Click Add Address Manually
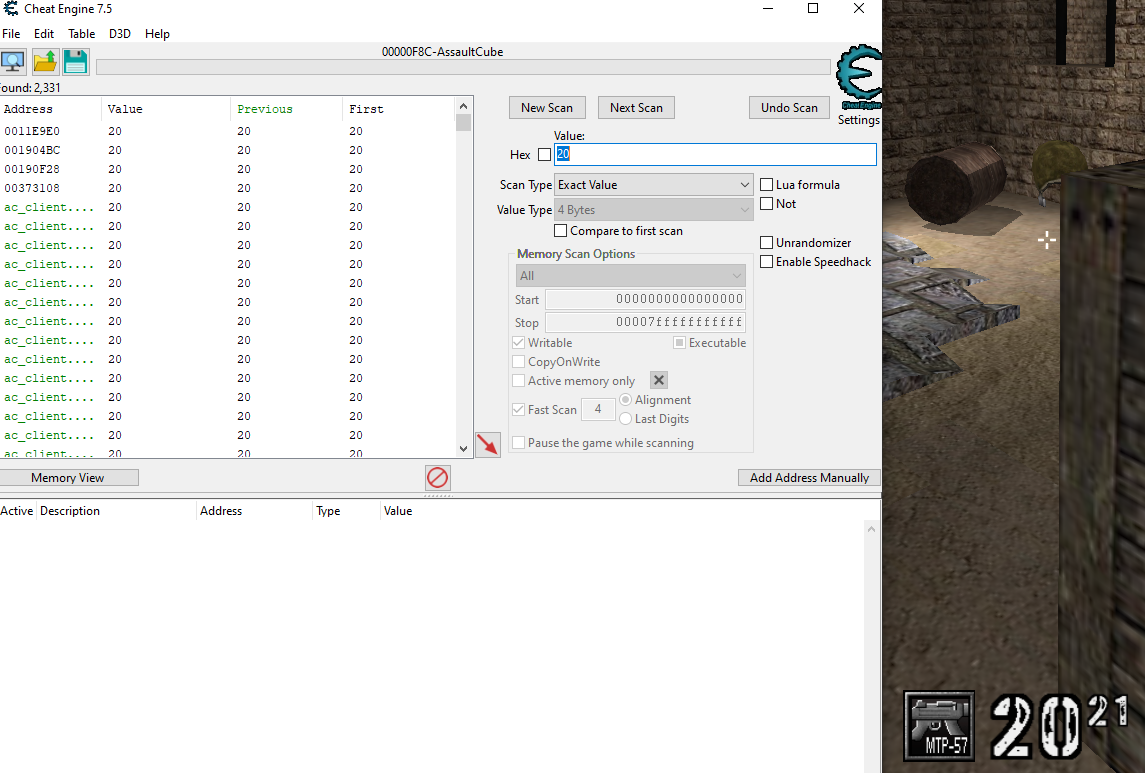Image resolution: width=1145 pixels, height=773 pixels. point(809,477)
